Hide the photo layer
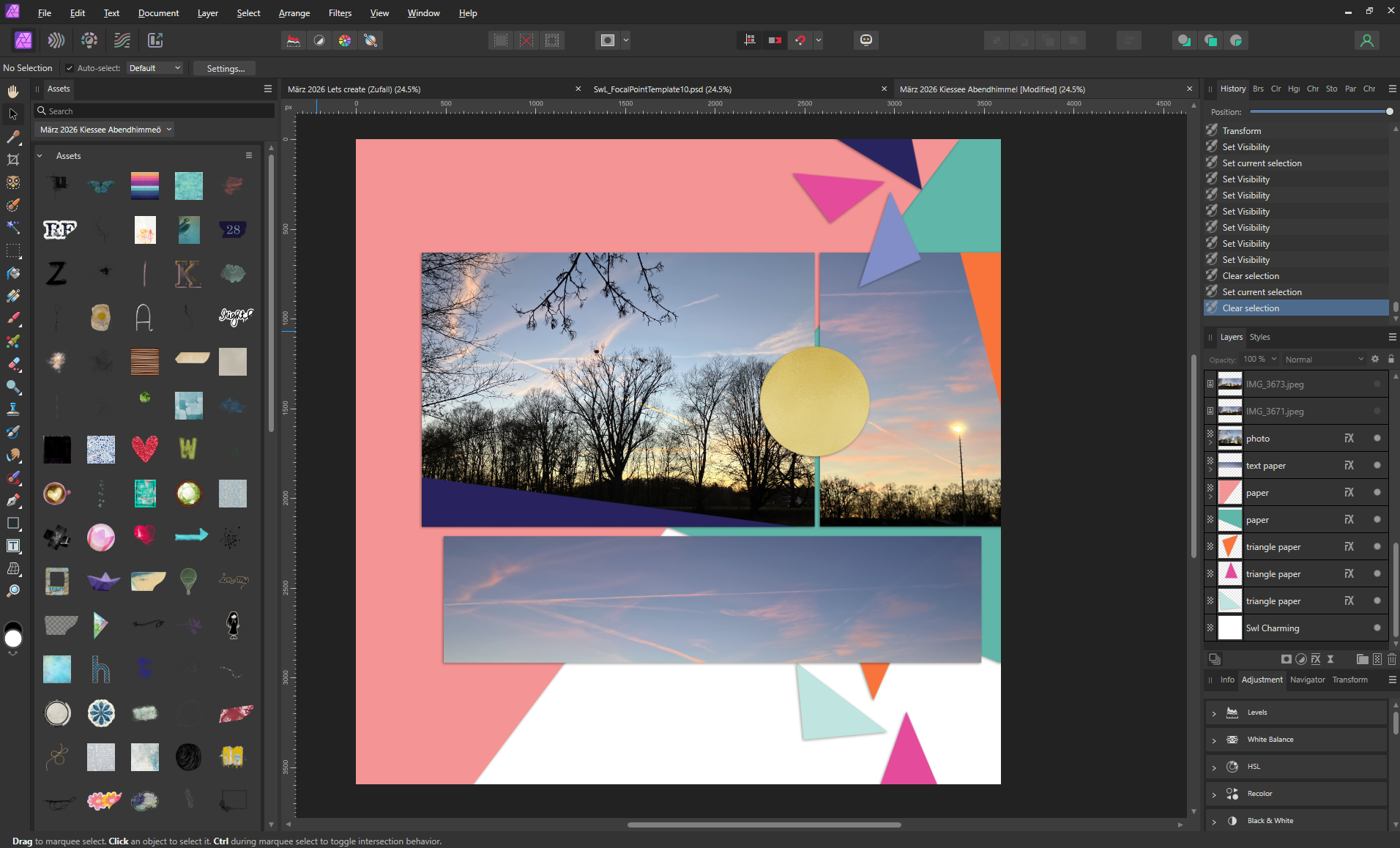 click(x=1377, y=439)
